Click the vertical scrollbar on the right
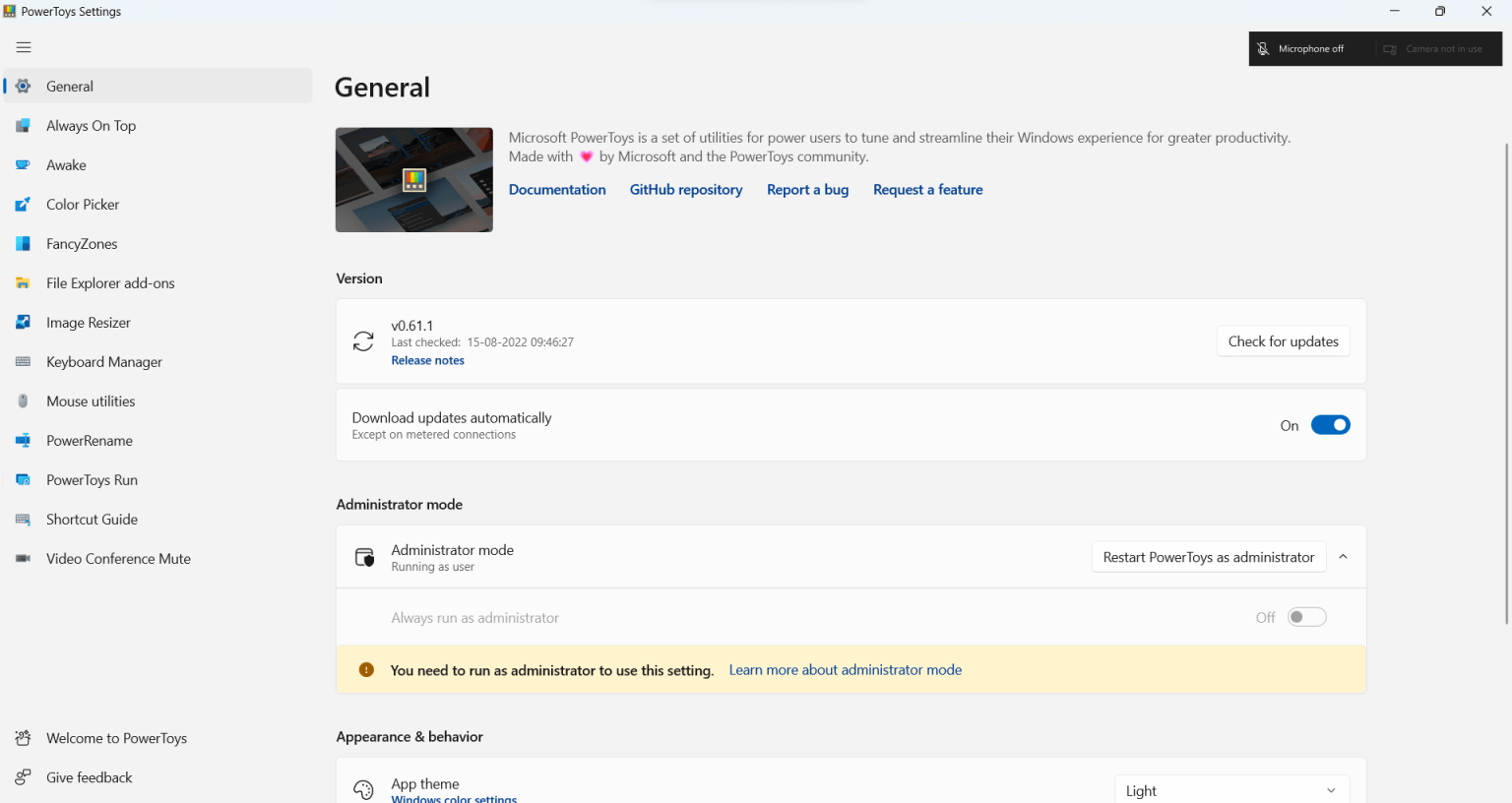The height and width of the screenshot is (803, 1512). tap(1506, 384)
